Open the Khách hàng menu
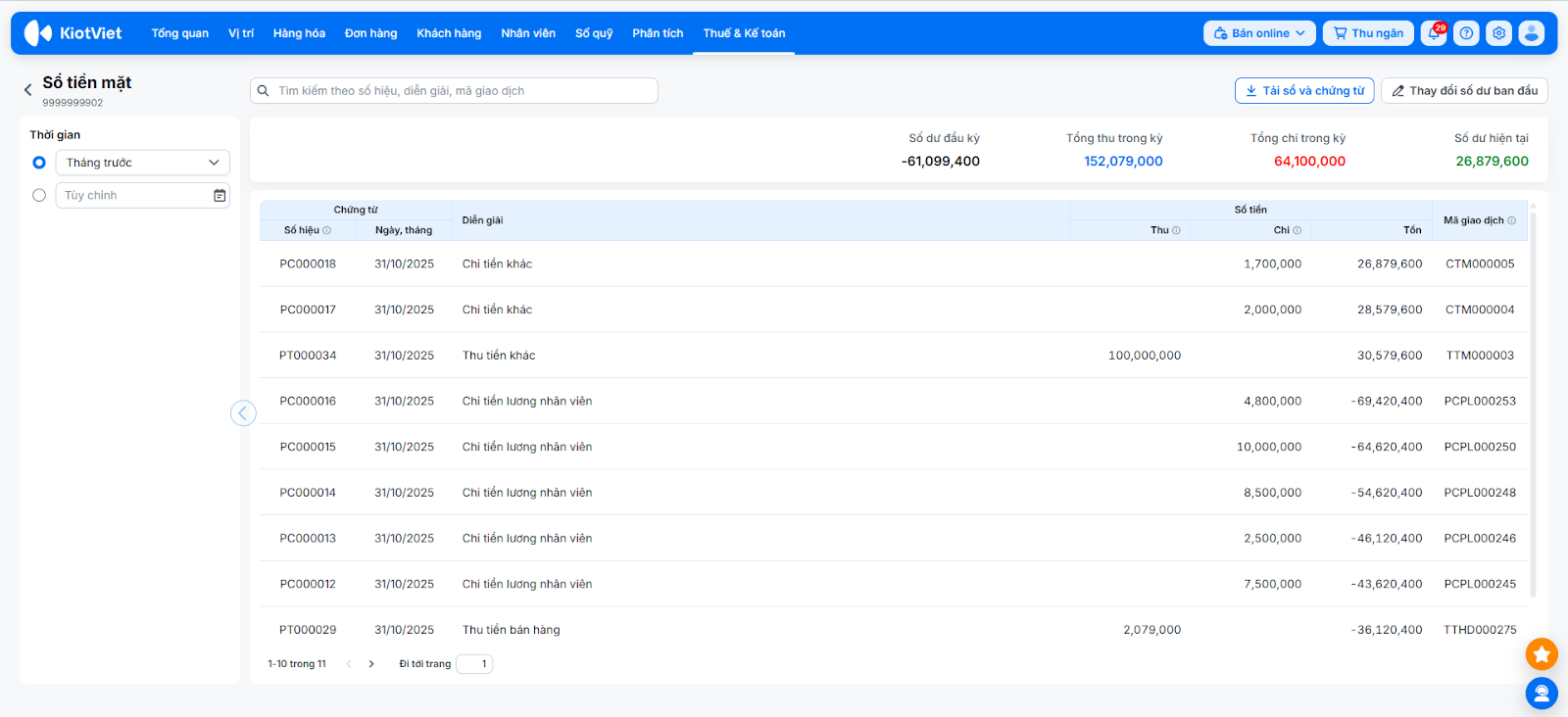 (x=449, y=33)
